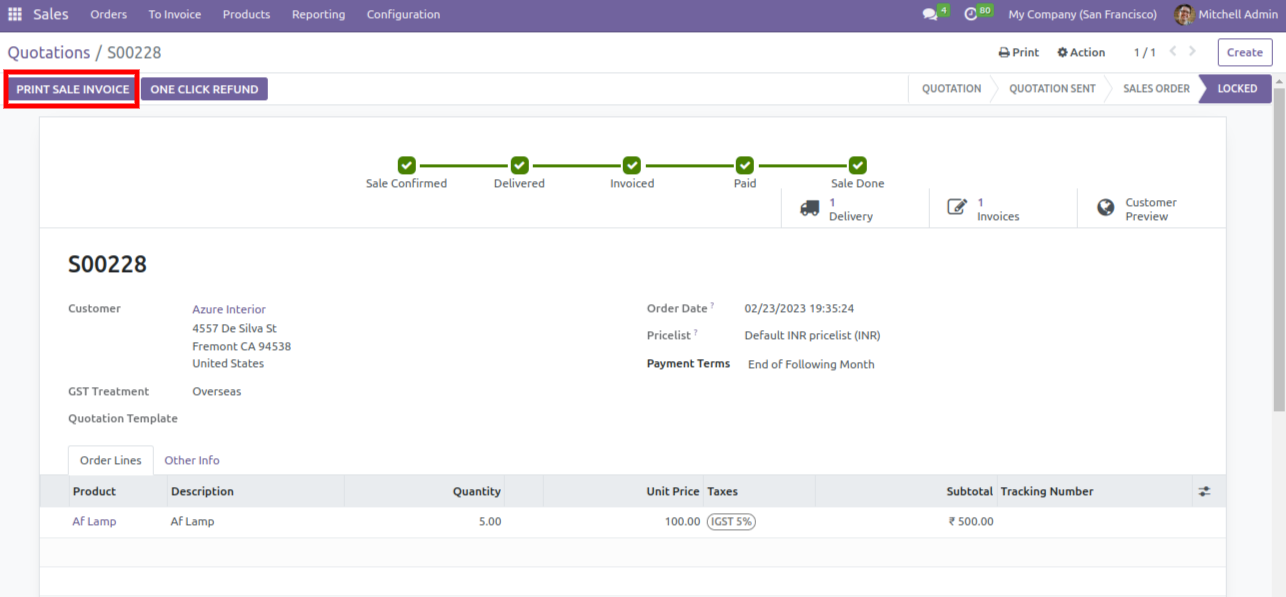Click Print Sale Invoice button
This screenshot has height=597, width=1286.
(x=73, y=89)
